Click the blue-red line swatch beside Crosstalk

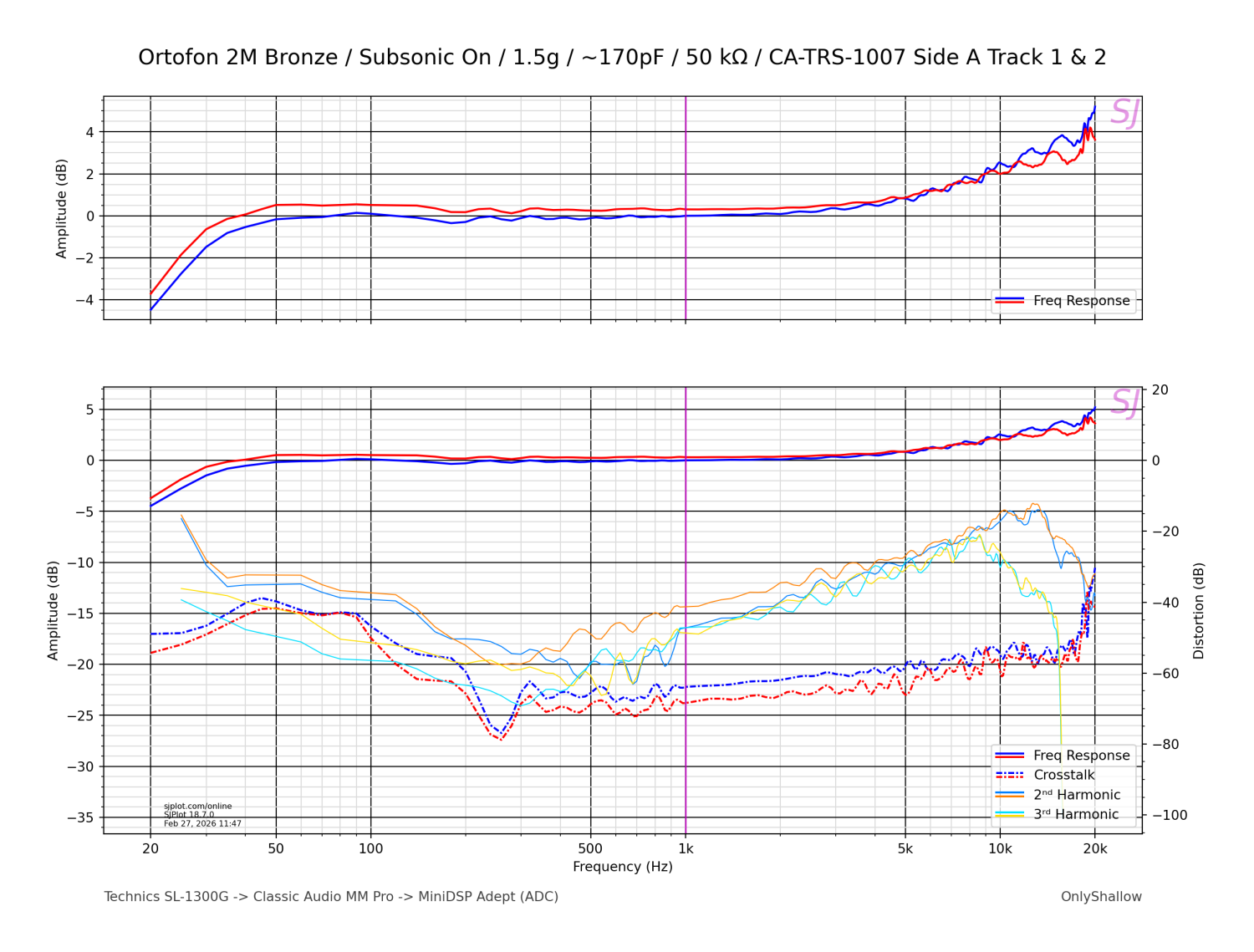pyautogui.click(x=1010, y=775)
